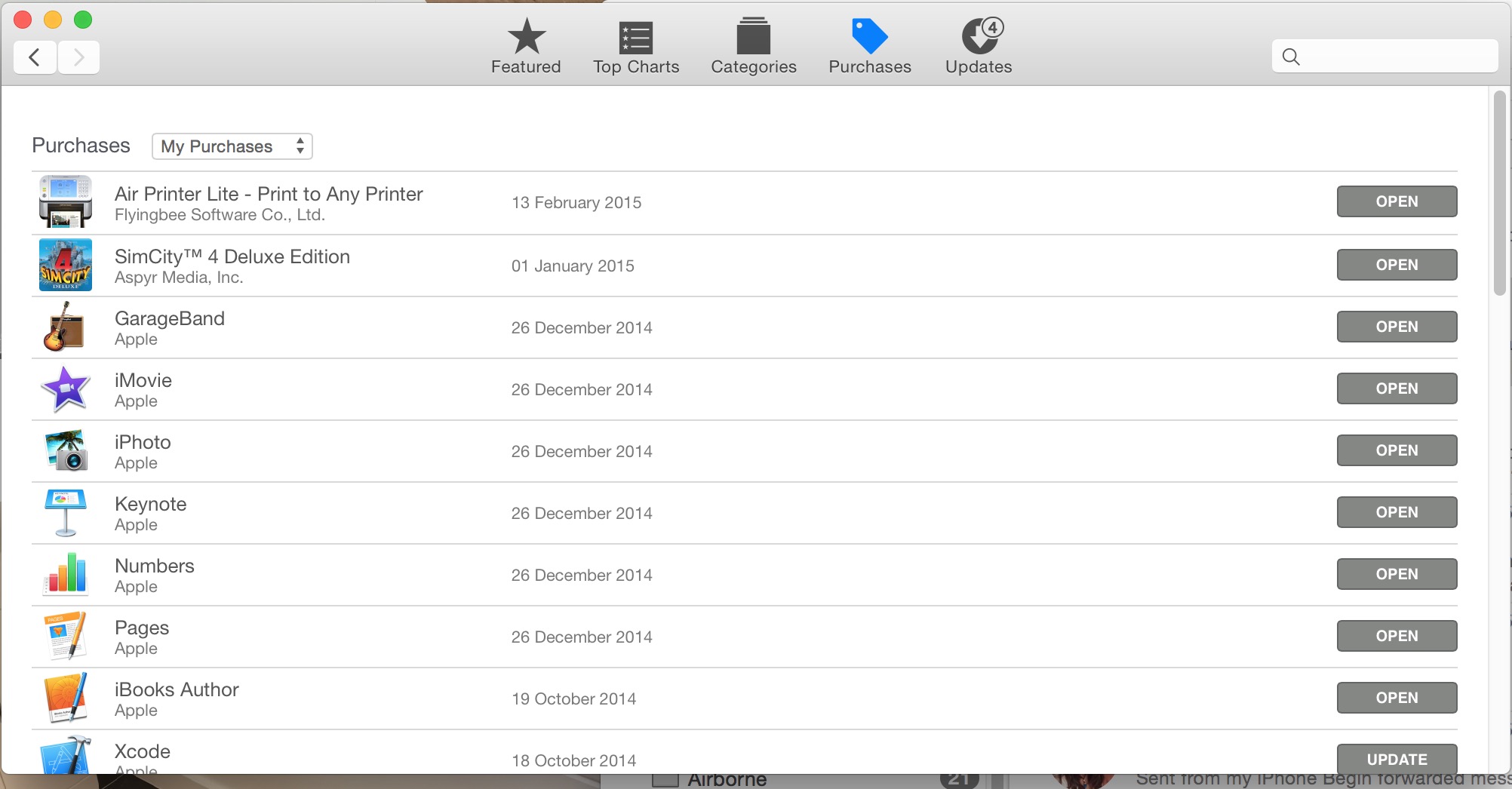Click the SimCity 4 Deluxe app icon

pyautogui.click(x=66, y=265)
